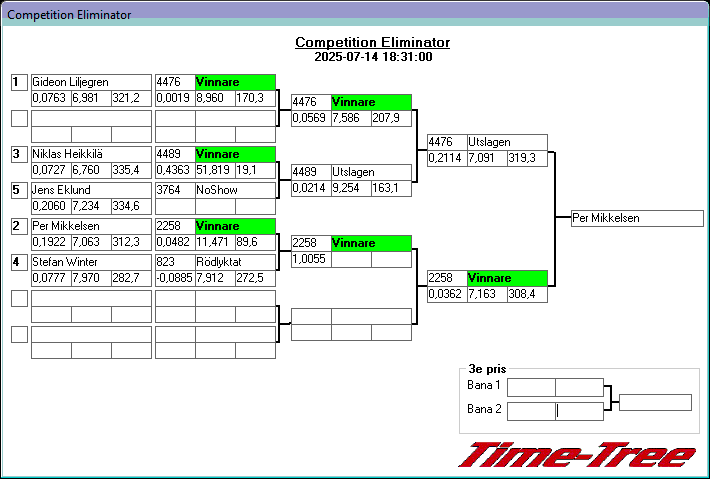
Task: Select seed number 2 box
Action: (x=19, y=226)
